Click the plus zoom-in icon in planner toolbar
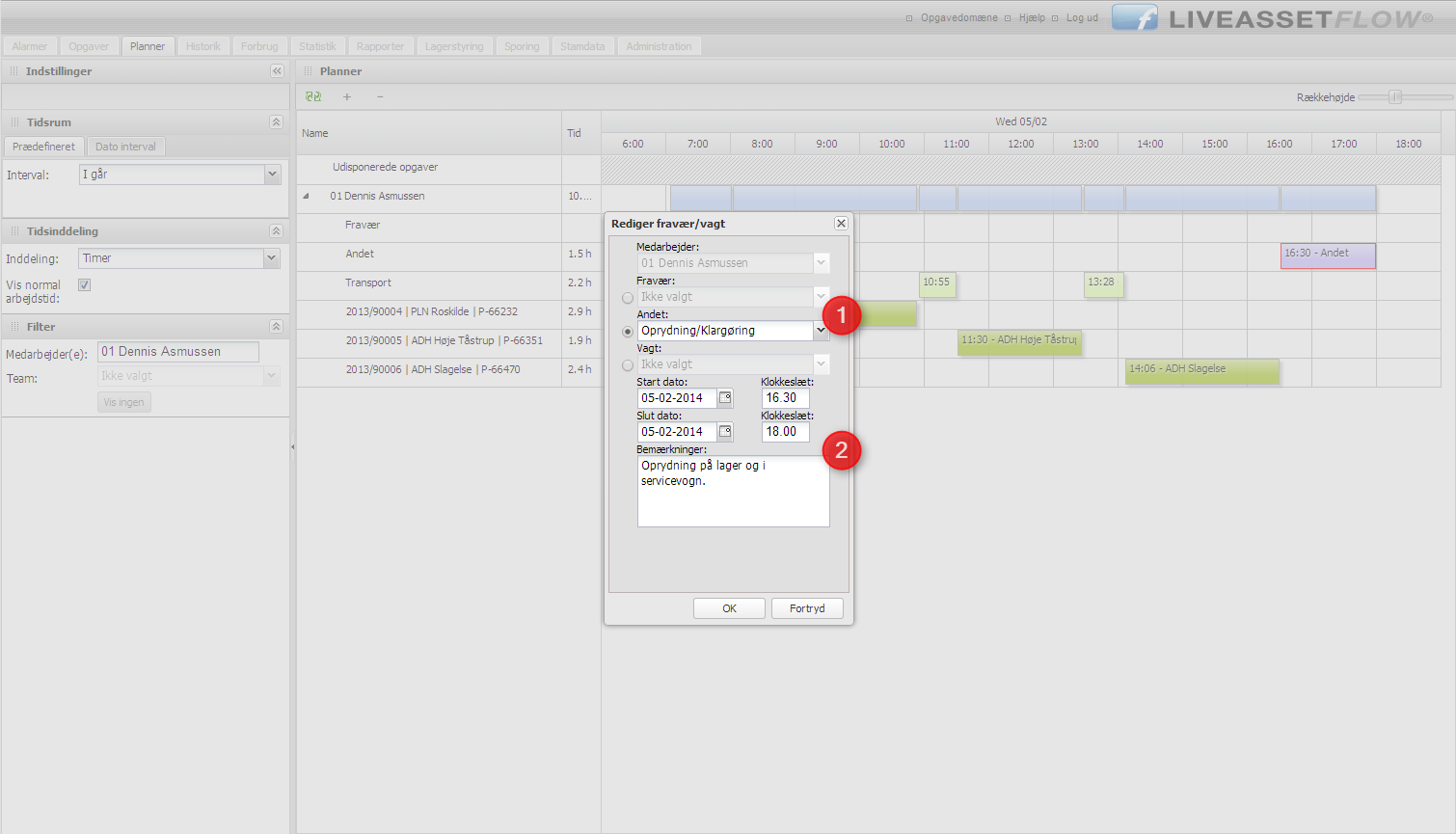This screenshot has width=1456, height=834. click(347, 96)
